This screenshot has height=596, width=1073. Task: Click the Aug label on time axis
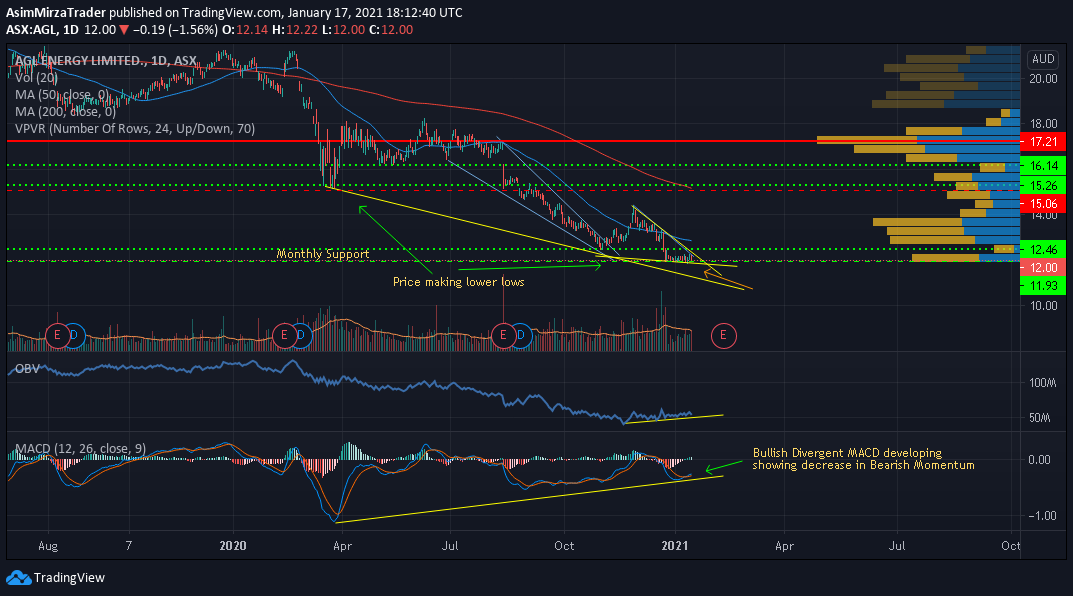click(48, 546)
